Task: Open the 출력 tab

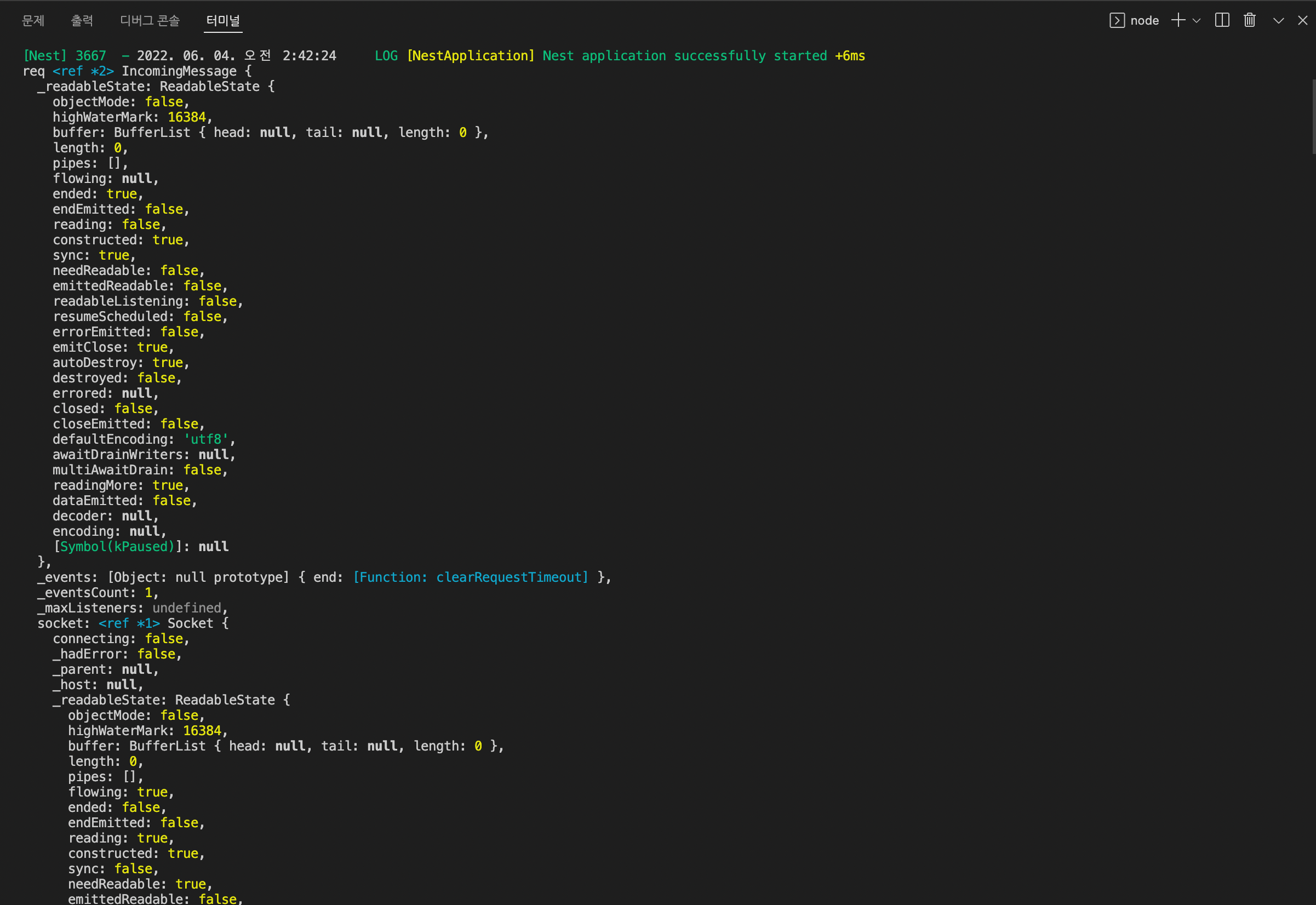Action: [82, 20]
